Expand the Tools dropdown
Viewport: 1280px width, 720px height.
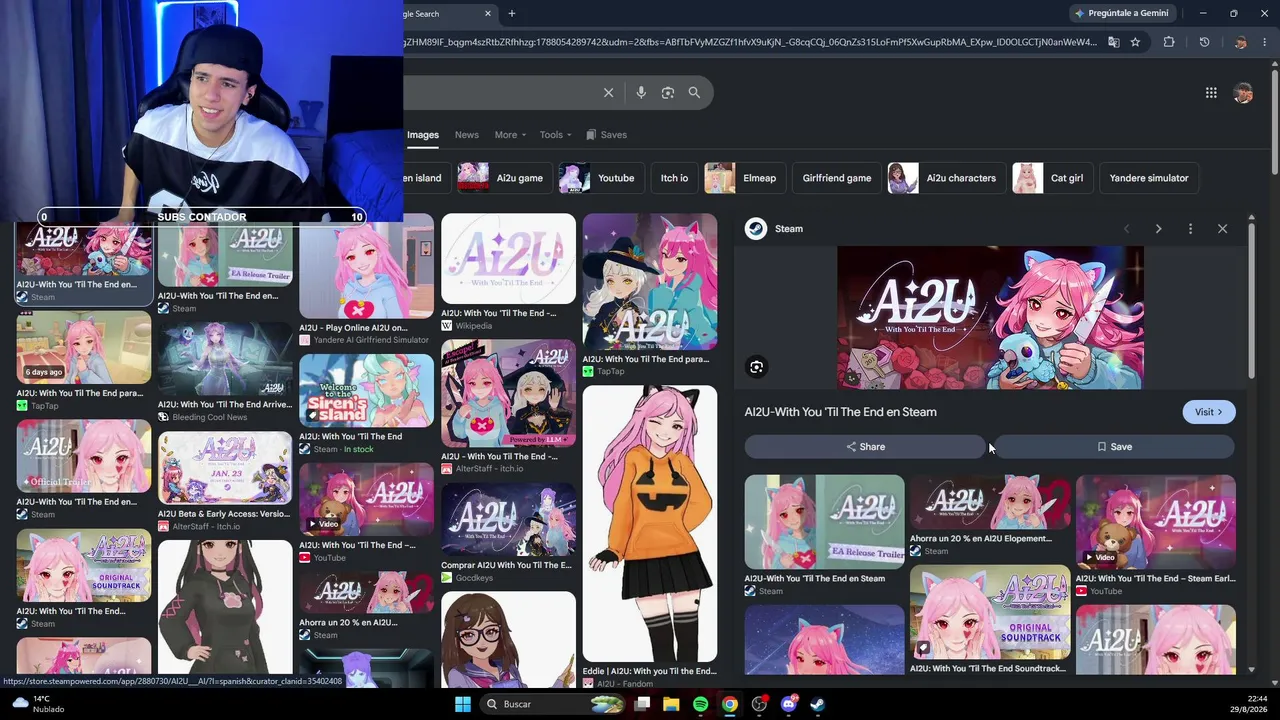[556, 135]
